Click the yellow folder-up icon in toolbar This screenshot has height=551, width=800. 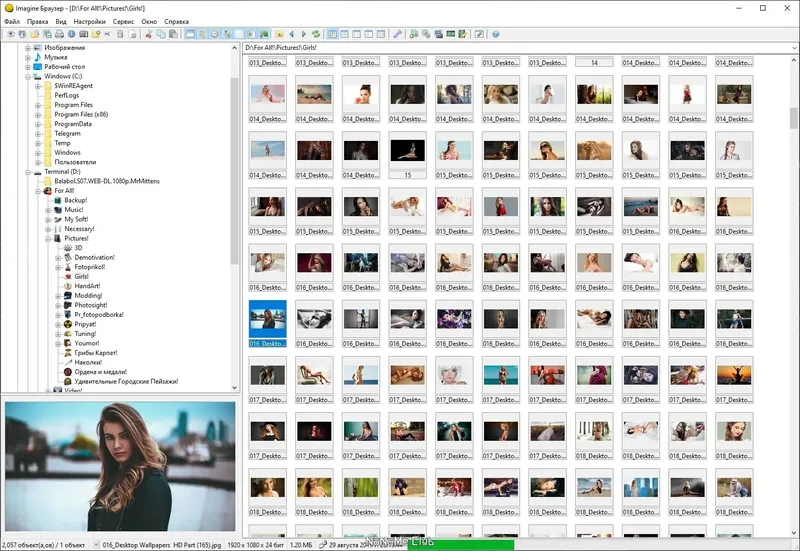[279, 34]
